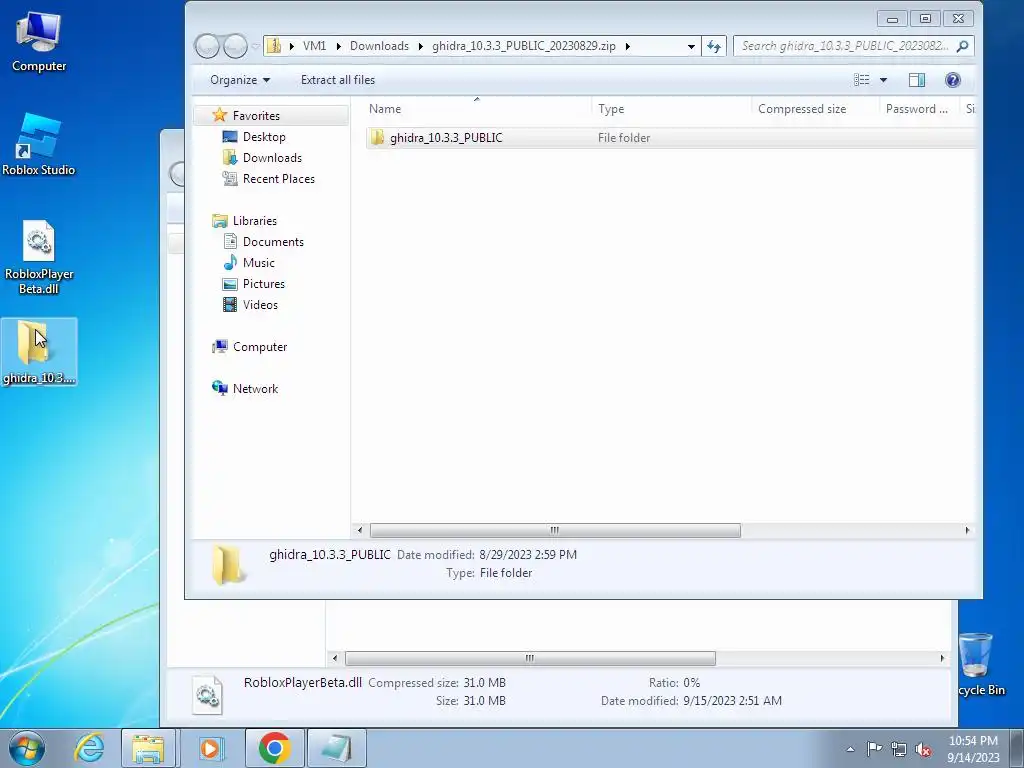The image size is (1024, 768).
Task: Click Extract all files
Action: 338,80
